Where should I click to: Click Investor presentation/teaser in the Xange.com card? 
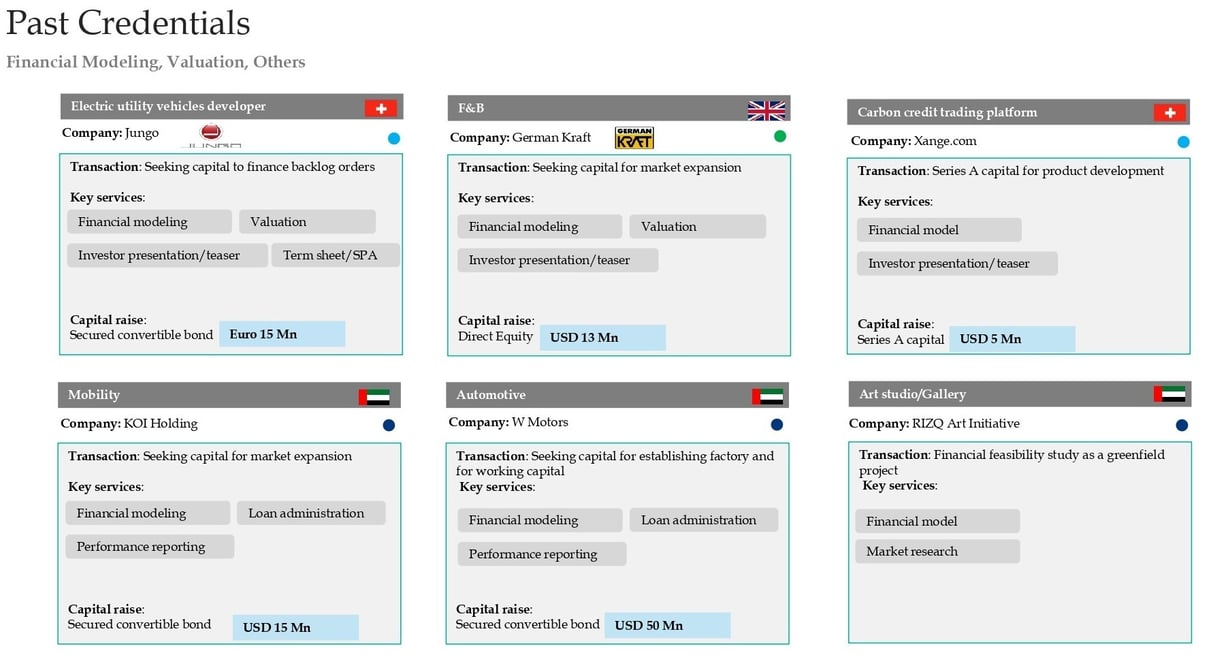coord(957,264)
